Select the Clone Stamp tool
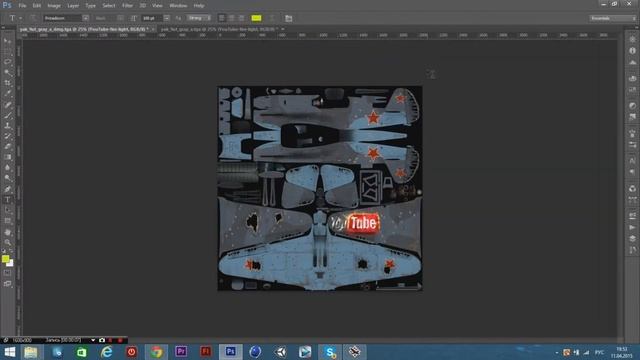This screenshot has width=640, height=360. tap(7, 126)
